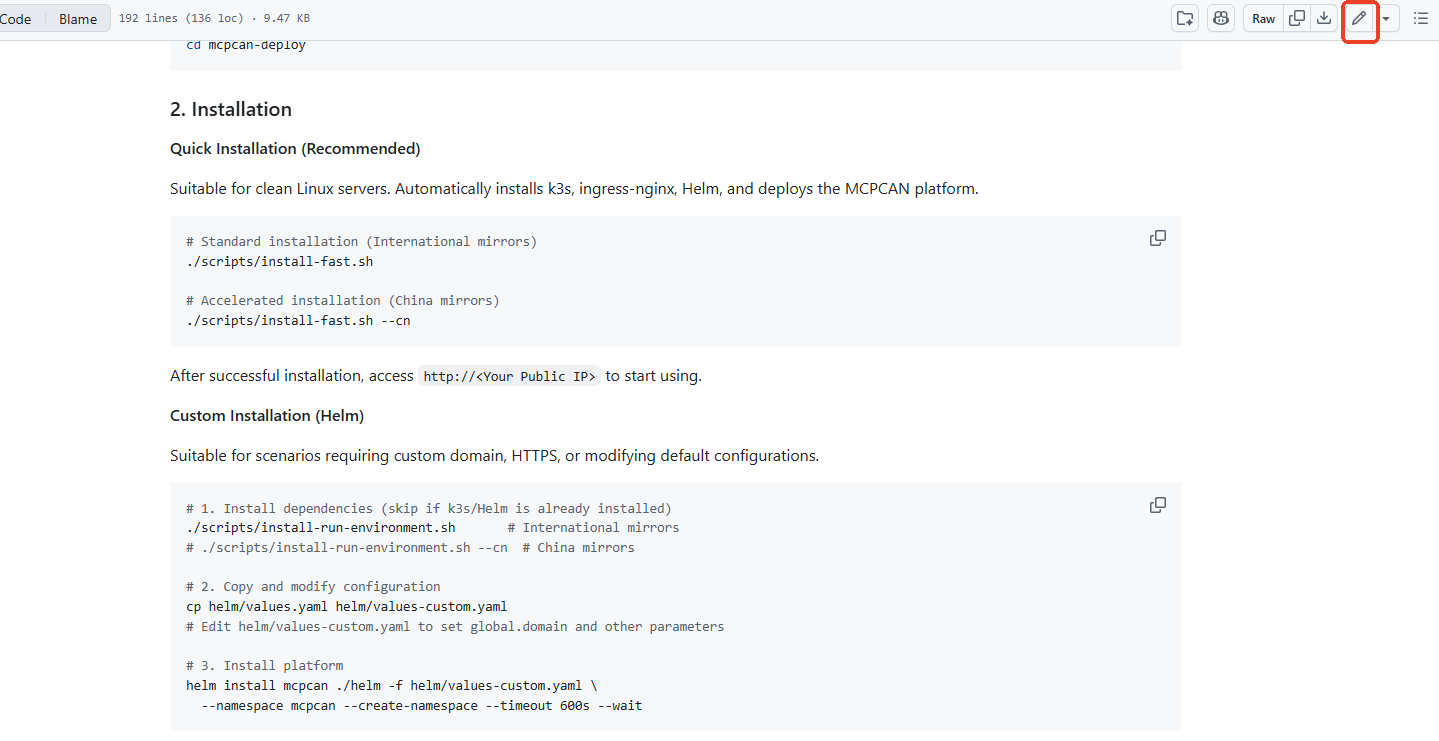Download the raw file
This screenshot has height=741, width=1439.
tap(1324, 19)
